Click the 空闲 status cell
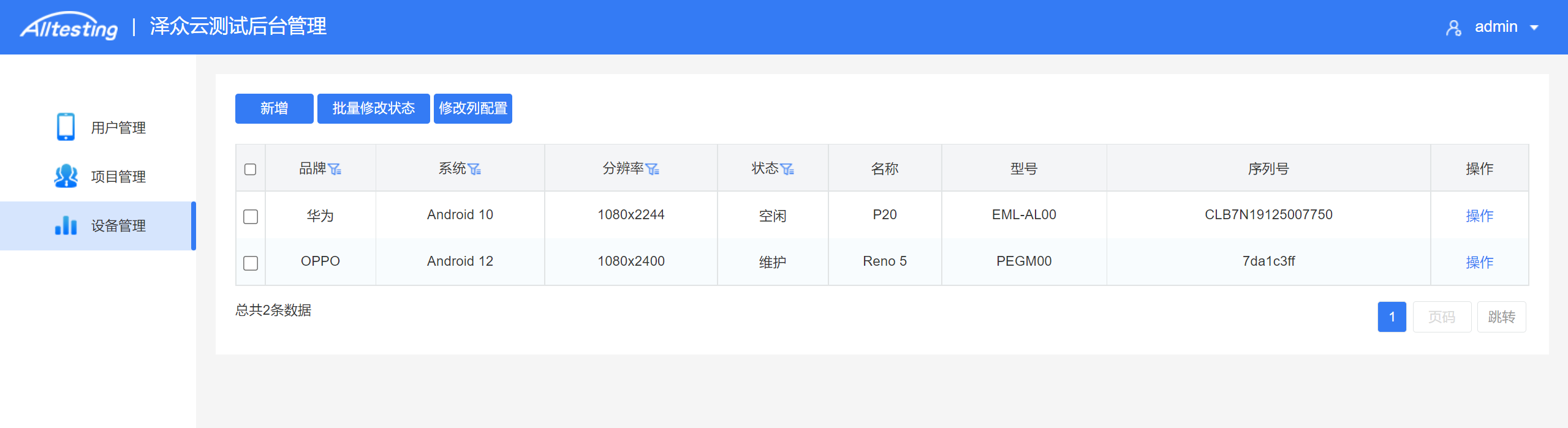1568x428 pixels. [772, 216]
